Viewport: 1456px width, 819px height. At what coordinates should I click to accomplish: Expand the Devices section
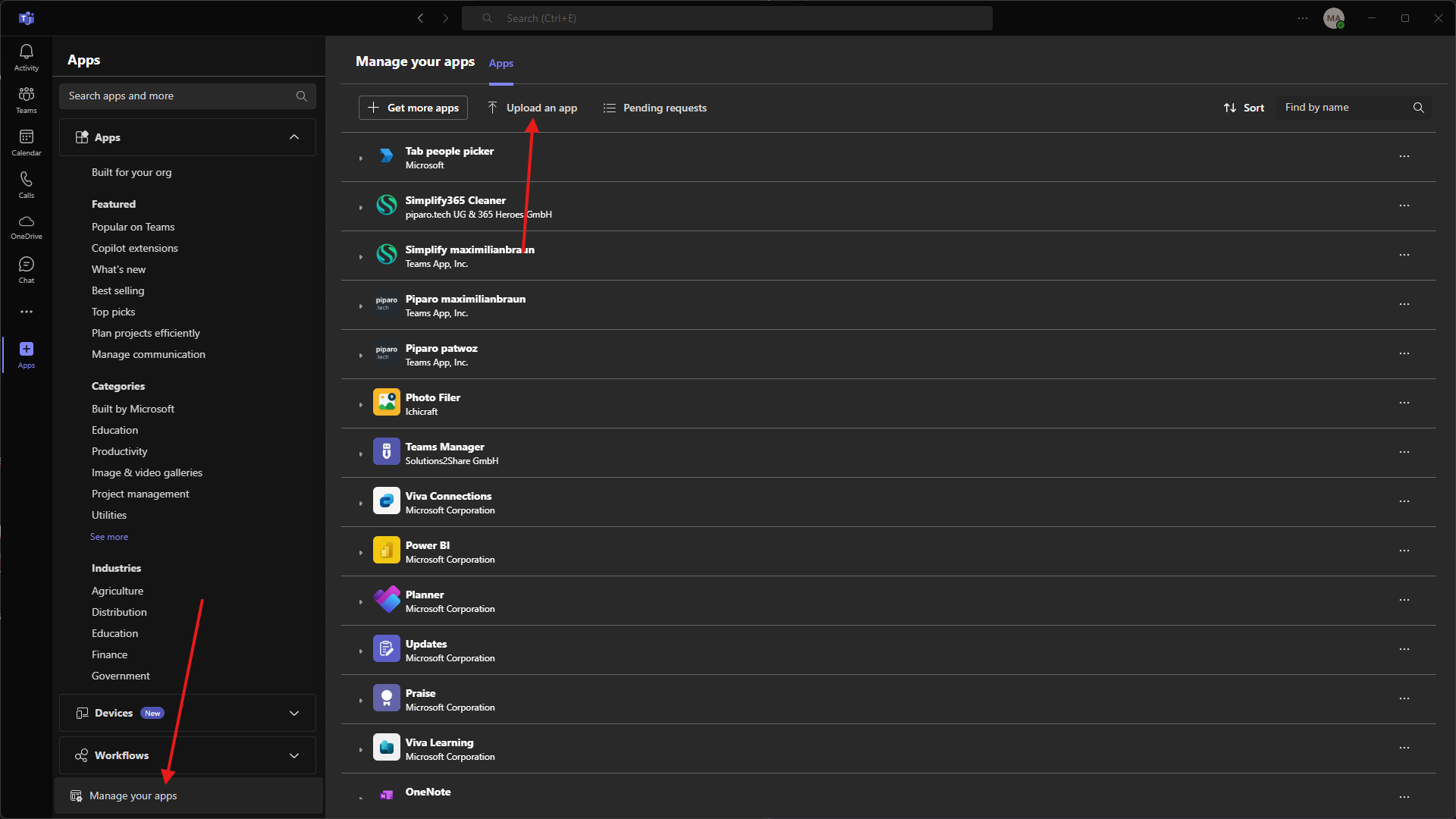pyautogui.click(x=294, y=714)
